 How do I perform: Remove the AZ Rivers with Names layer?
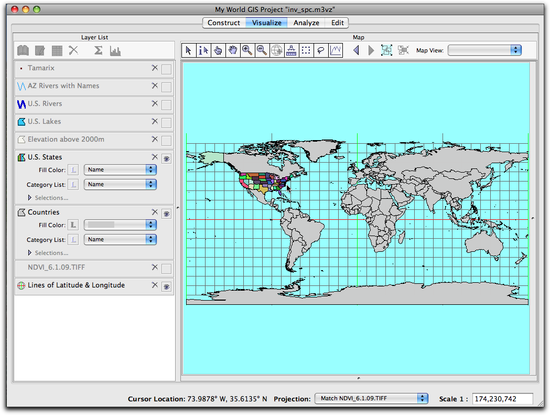click(155, 86)
